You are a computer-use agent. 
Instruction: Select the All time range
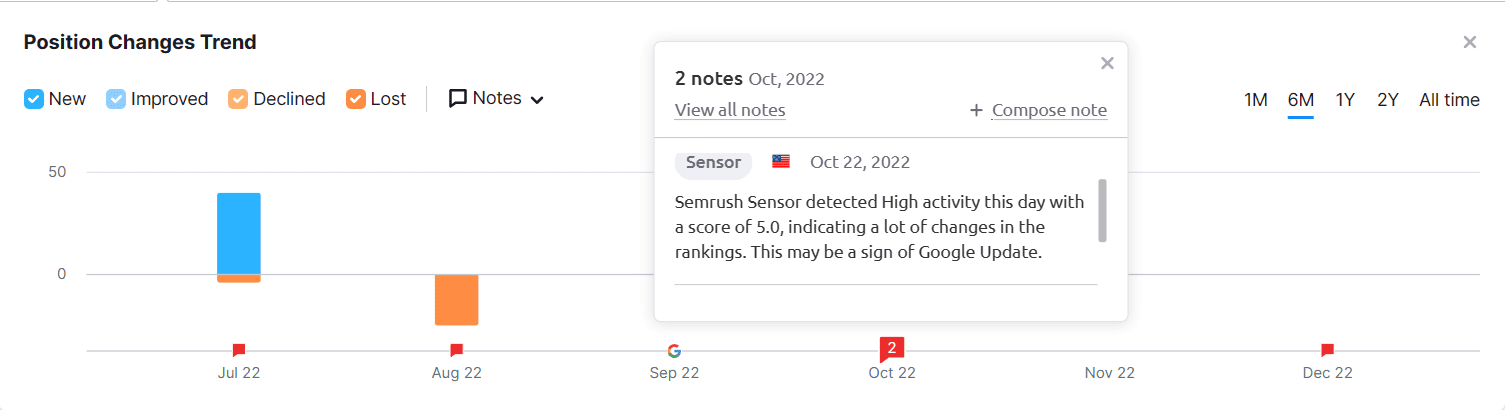1449,100
